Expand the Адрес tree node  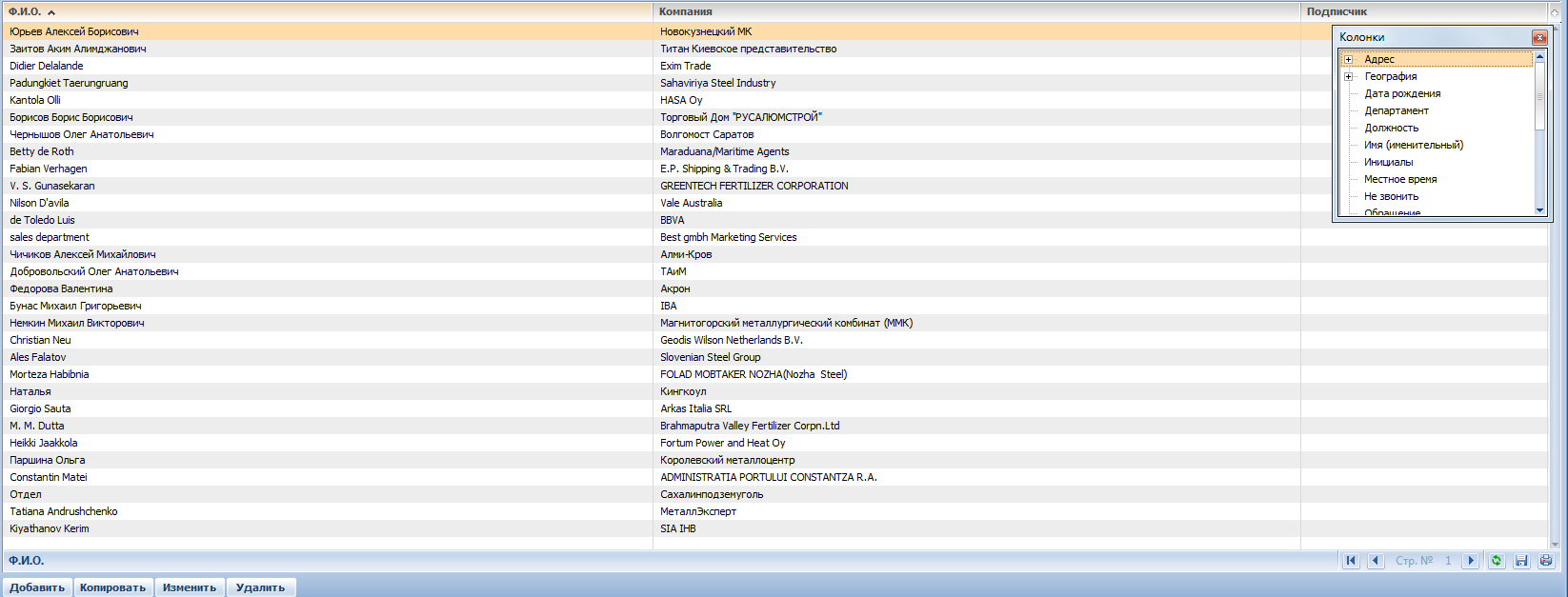(1348, 59)
